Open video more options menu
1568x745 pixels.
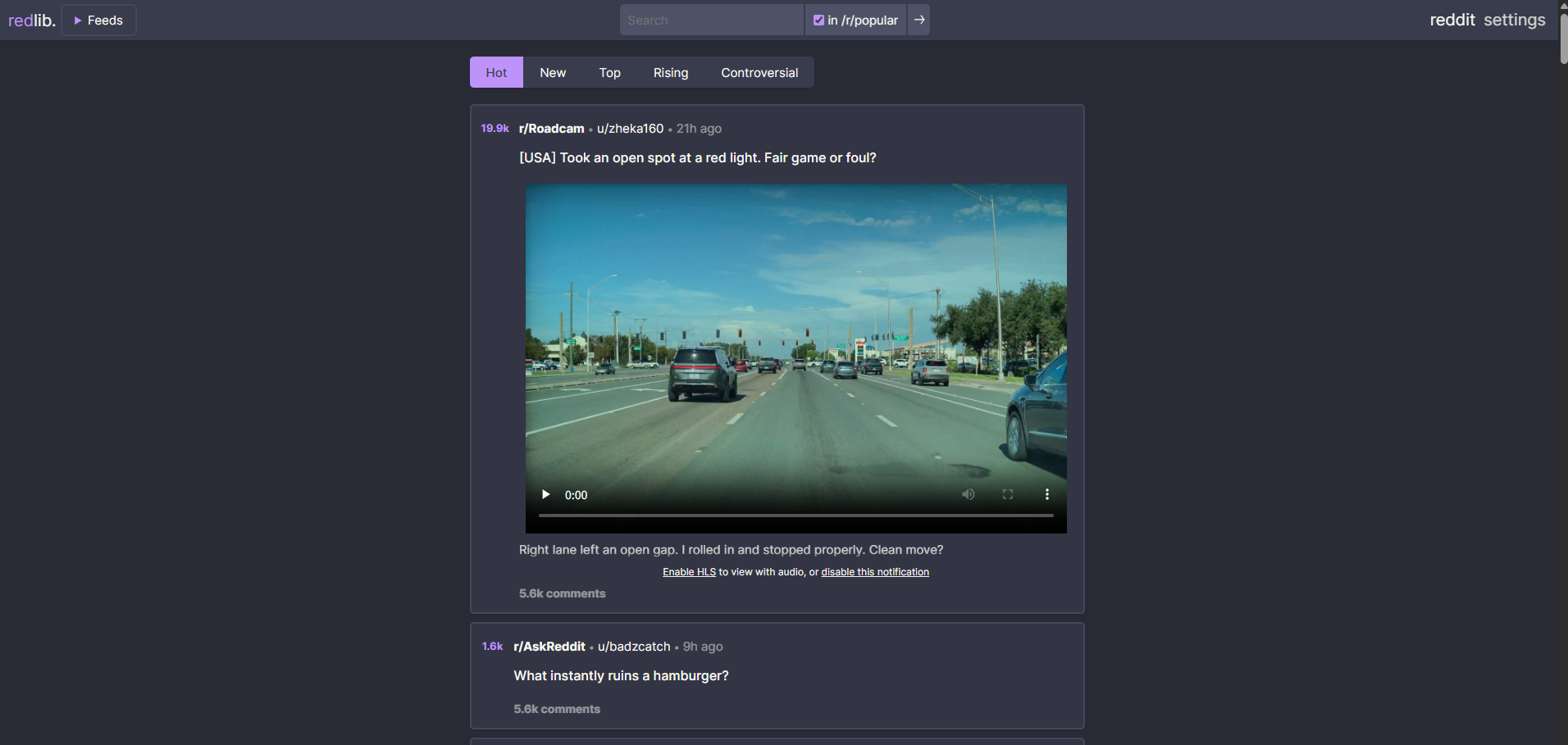click(x=1047, y=494)
